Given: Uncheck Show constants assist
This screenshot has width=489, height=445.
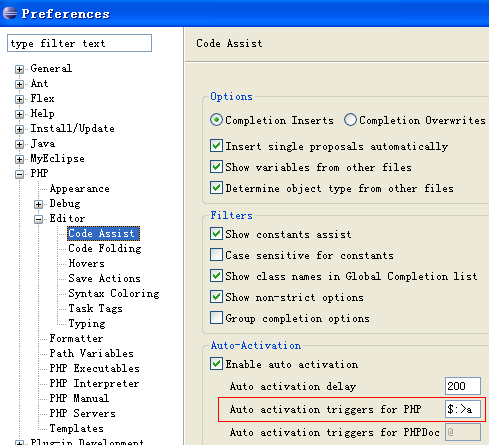Looking at the screenshot, I should (x=217, y=234).
